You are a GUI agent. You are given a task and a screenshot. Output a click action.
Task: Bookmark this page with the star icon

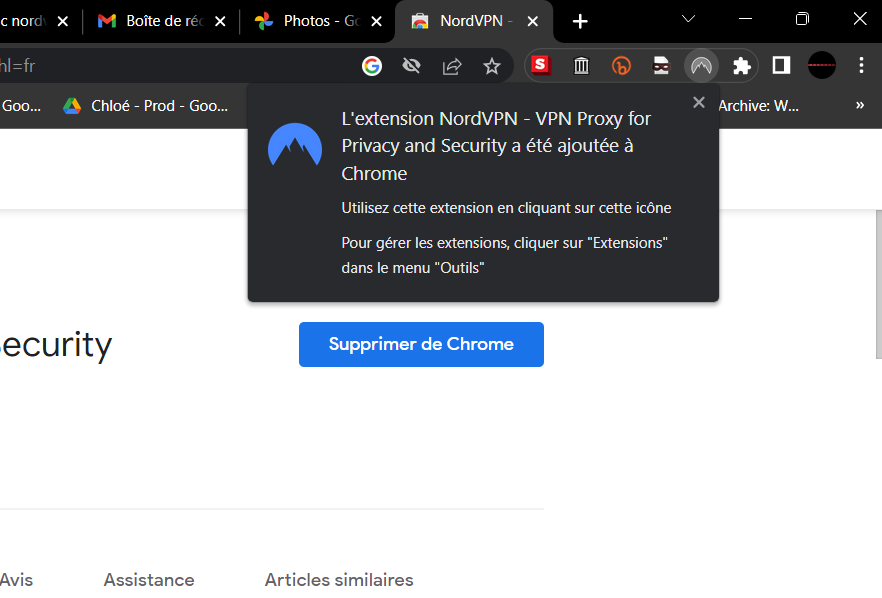pos(492,66)
